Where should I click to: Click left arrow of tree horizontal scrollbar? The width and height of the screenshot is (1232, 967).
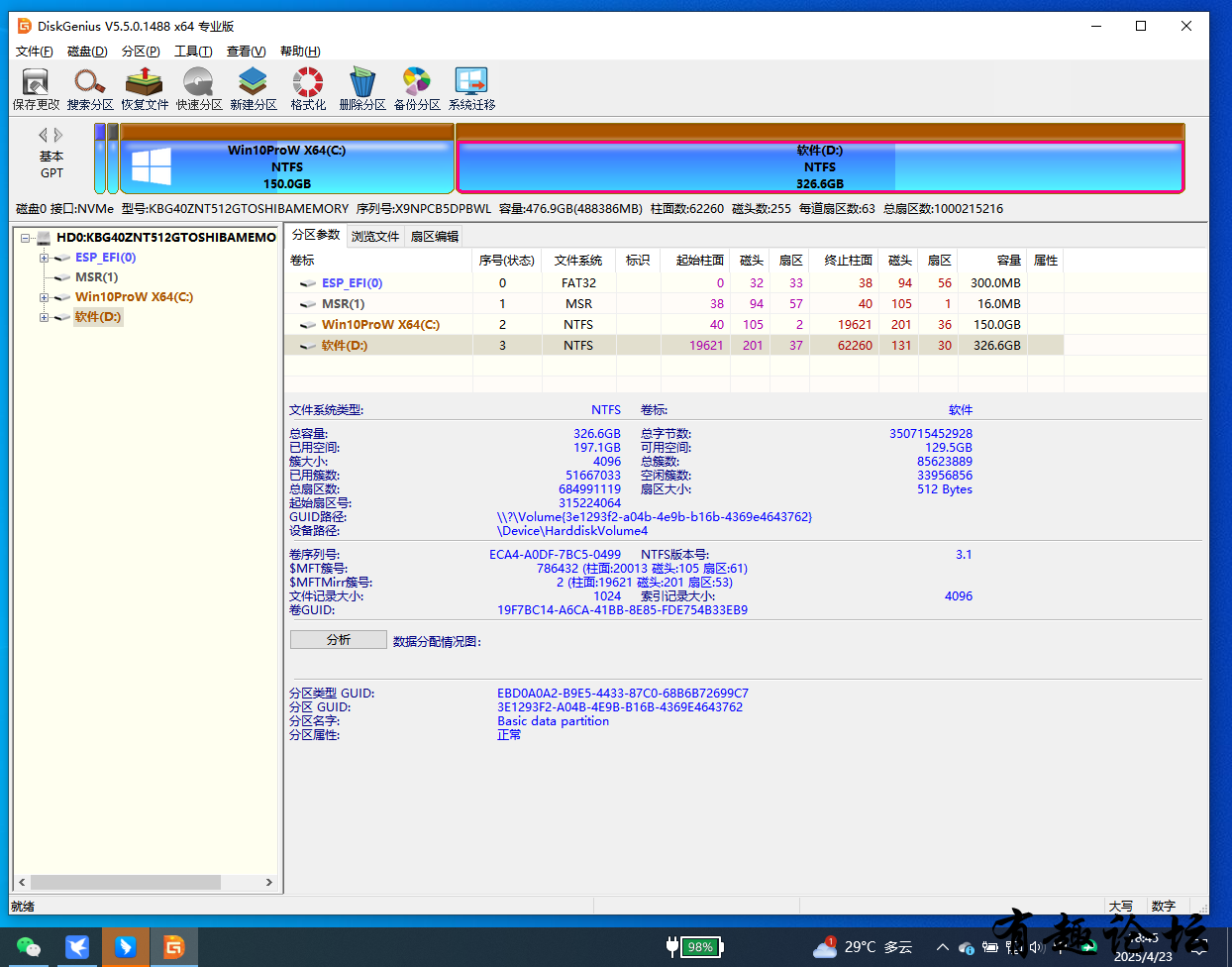pyautogui.click(x=22, y=882)
